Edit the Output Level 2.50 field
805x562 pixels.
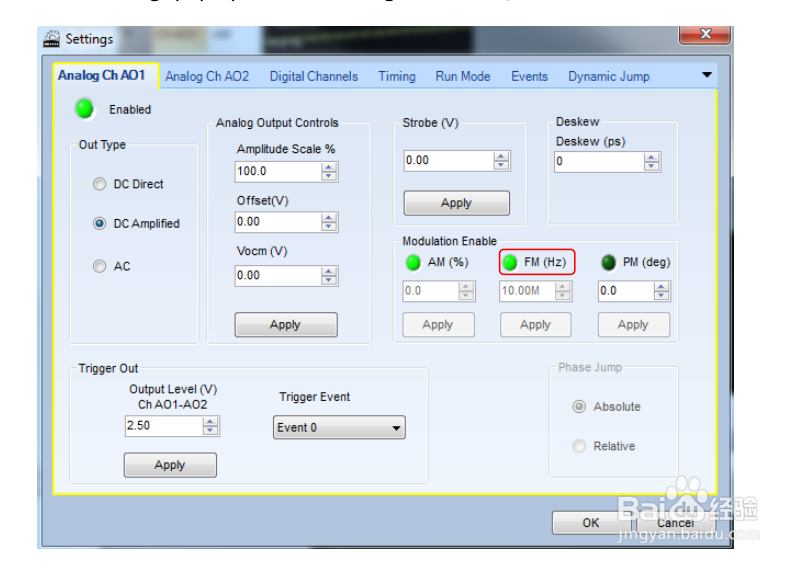[x=164, y=426]
